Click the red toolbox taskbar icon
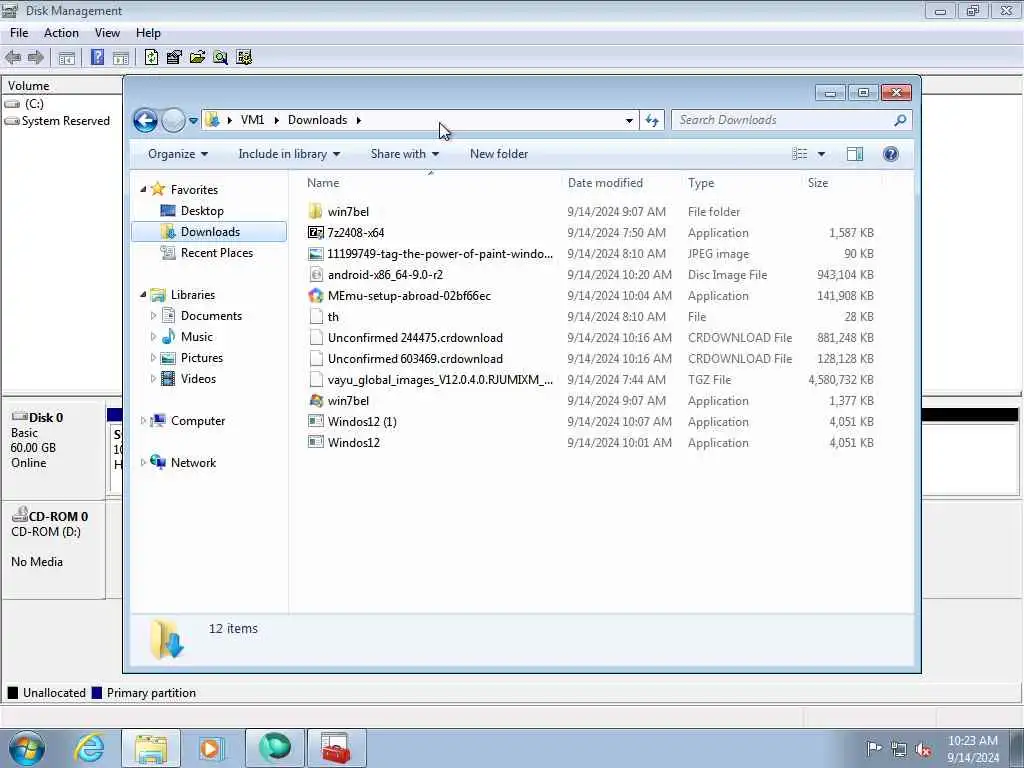Screen dimensions: 1024x768 [x=336, y=748]
